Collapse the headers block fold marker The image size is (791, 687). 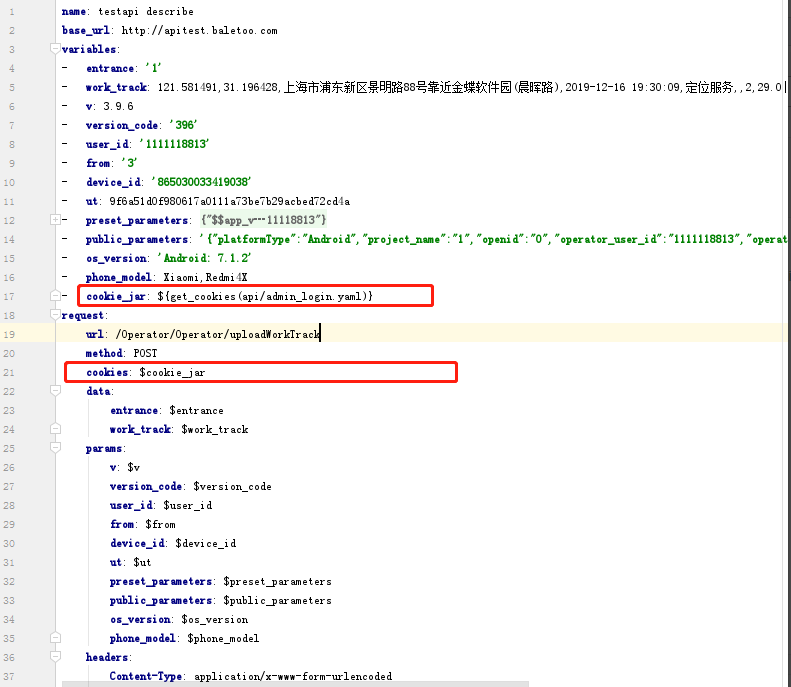55,657
